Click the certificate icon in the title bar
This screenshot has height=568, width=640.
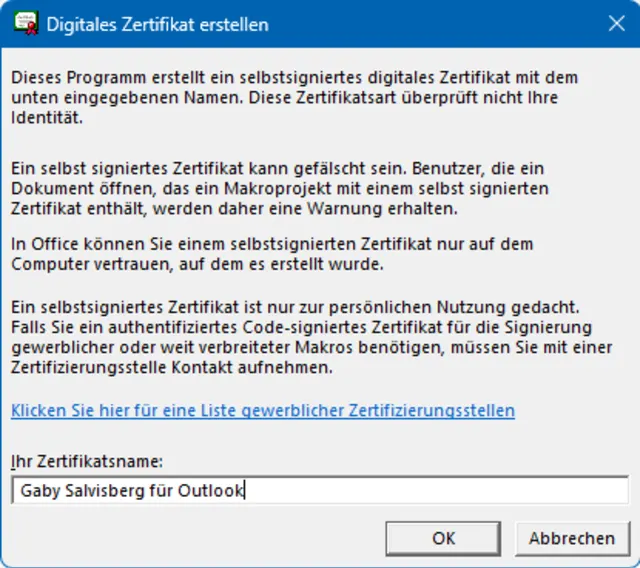[x=25, y=24]
